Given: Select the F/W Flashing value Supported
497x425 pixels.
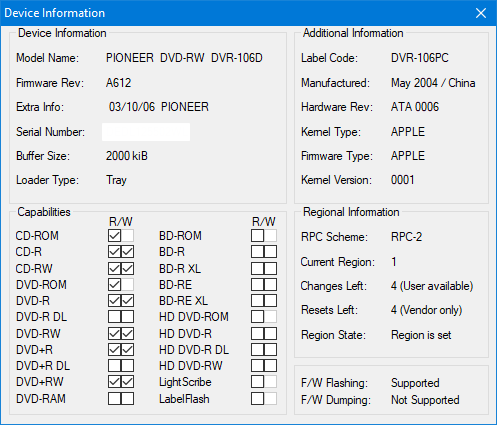Looking at the screenshot, I should pyautogui.click(x=415, y=383).
